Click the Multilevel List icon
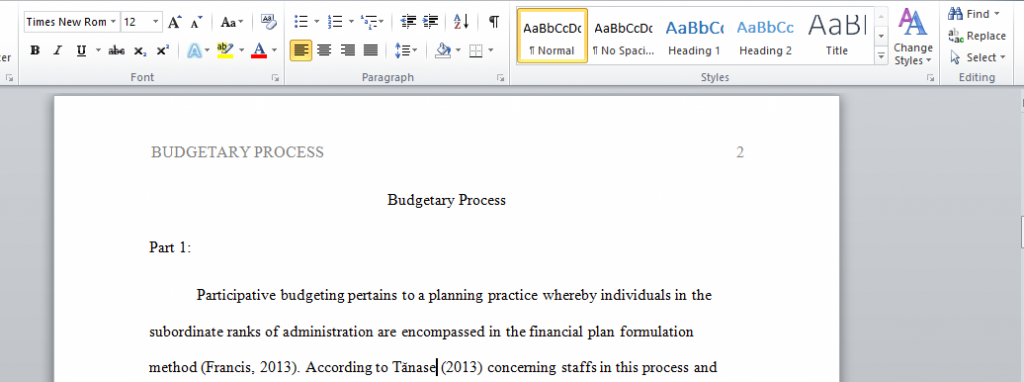 (x=369, y=22)
